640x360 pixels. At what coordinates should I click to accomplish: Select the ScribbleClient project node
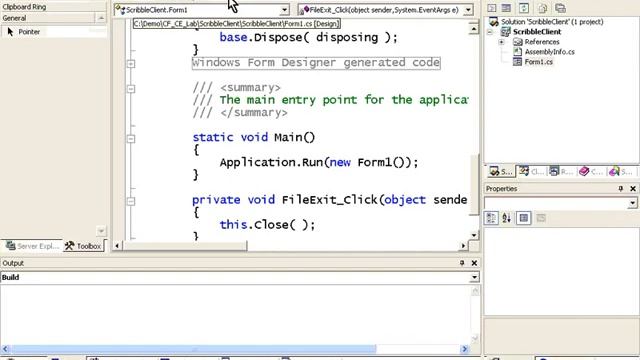(537, 32)
